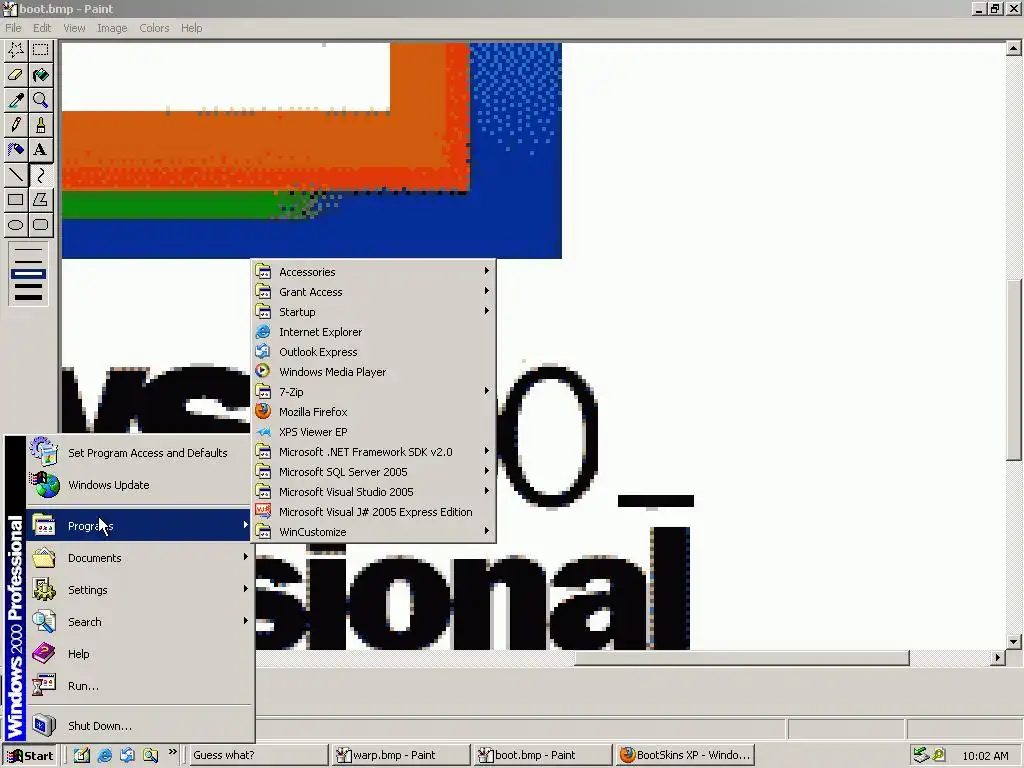The height and width of the screenshot is (768, 1024).
Task: Open the Edit menu in Paint
Action: 42,28
